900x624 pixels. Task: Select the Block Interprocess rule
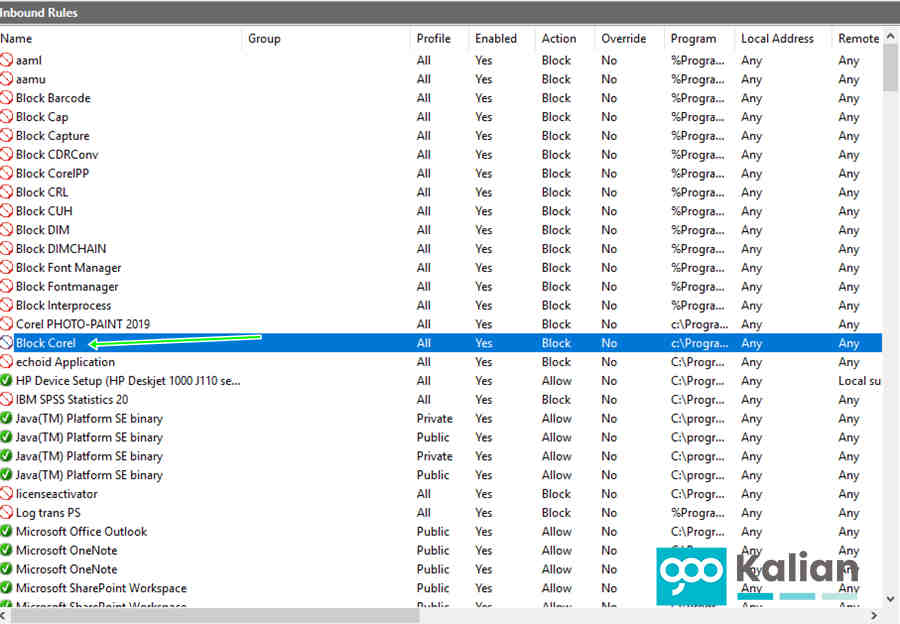pyautogui.click(x=63, y=305)
